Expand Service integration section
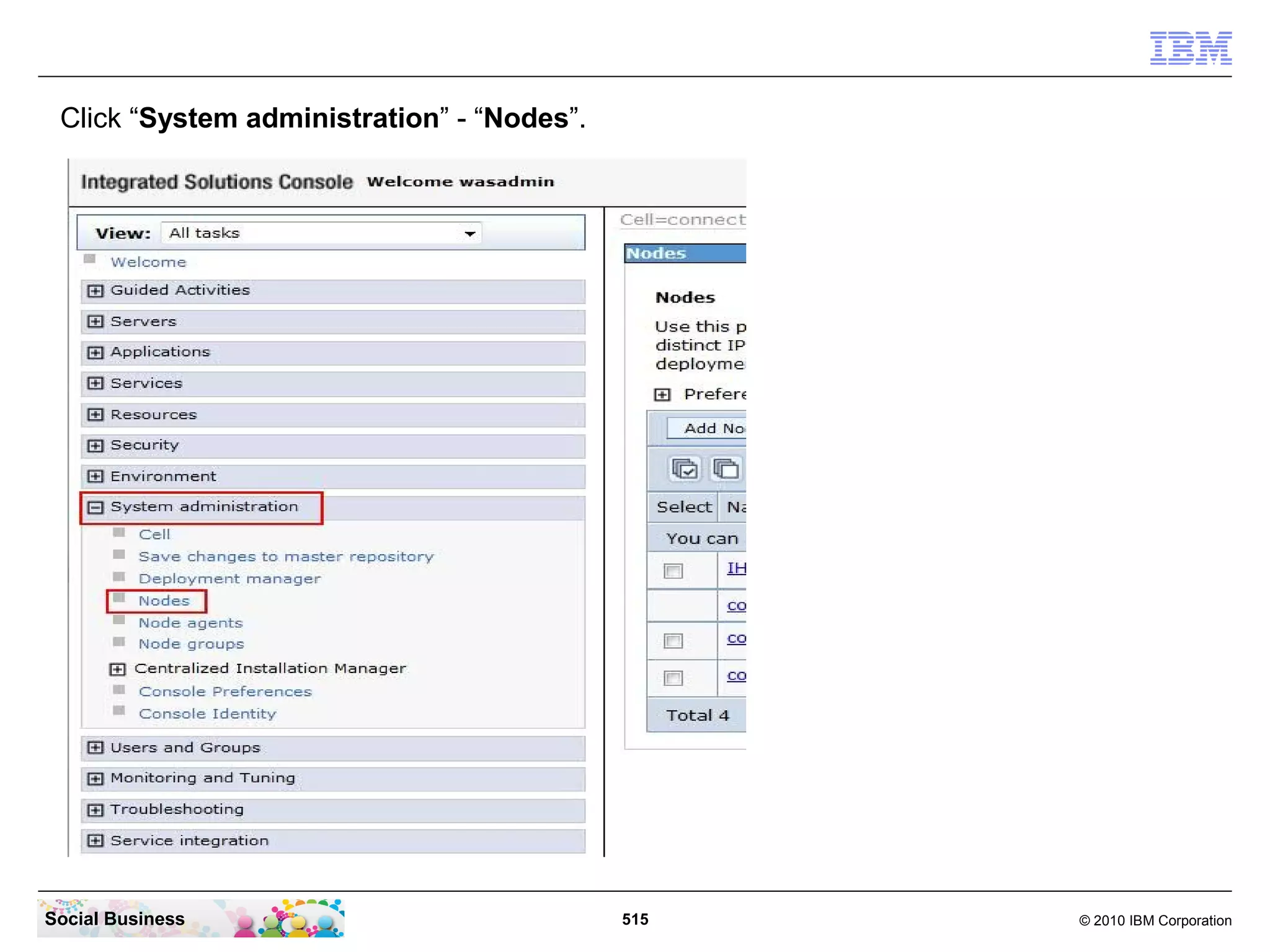 [95, 840]
